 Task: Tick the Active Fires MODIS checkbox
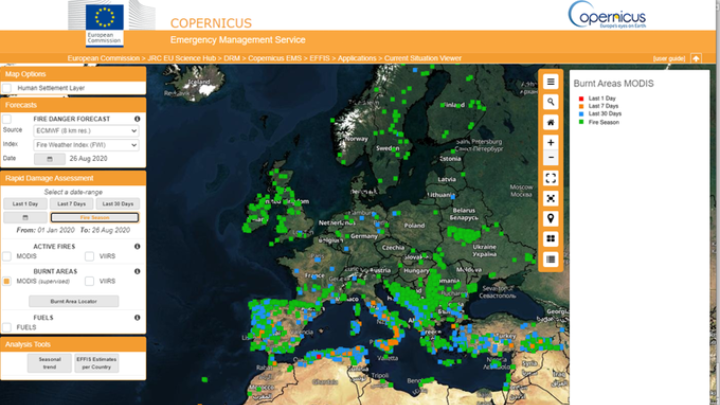[7, 256]
